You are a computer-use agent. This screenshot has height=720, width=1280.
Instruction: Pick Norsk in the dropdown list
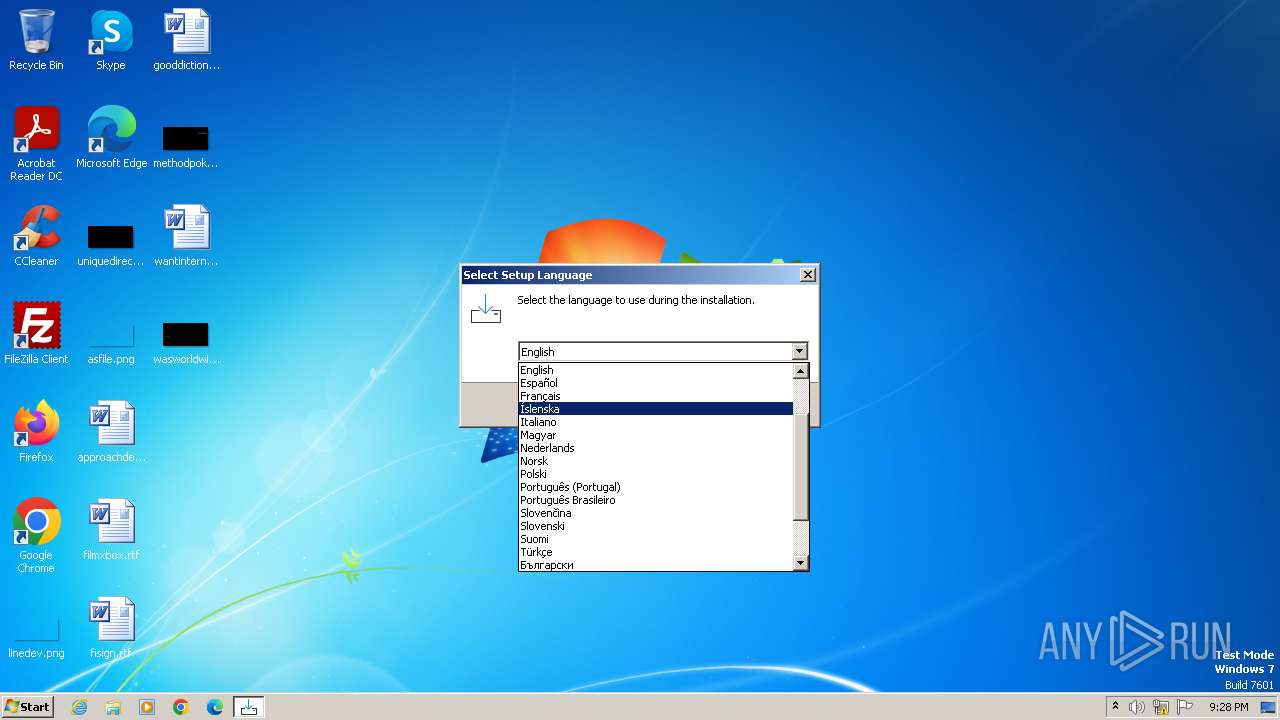(x=655, y=461)
